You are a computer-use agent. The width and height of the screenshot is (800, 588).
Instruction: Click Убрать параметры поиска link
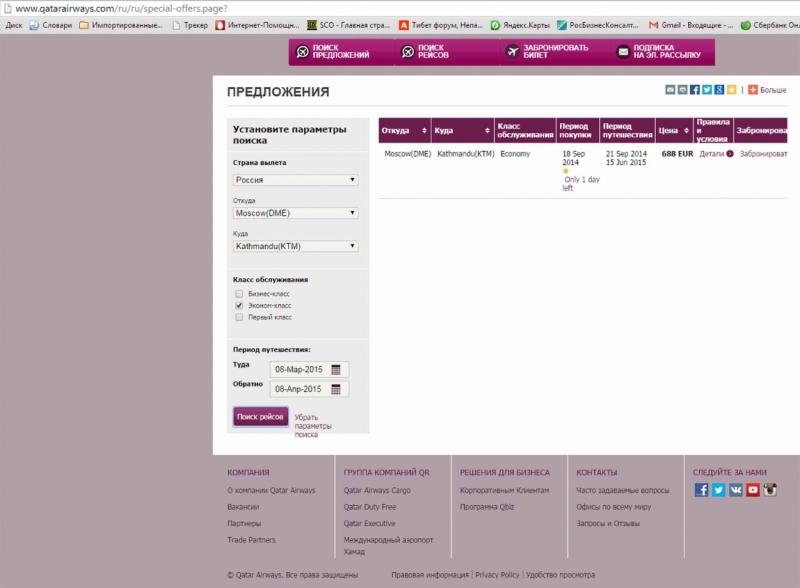(313, 426)
